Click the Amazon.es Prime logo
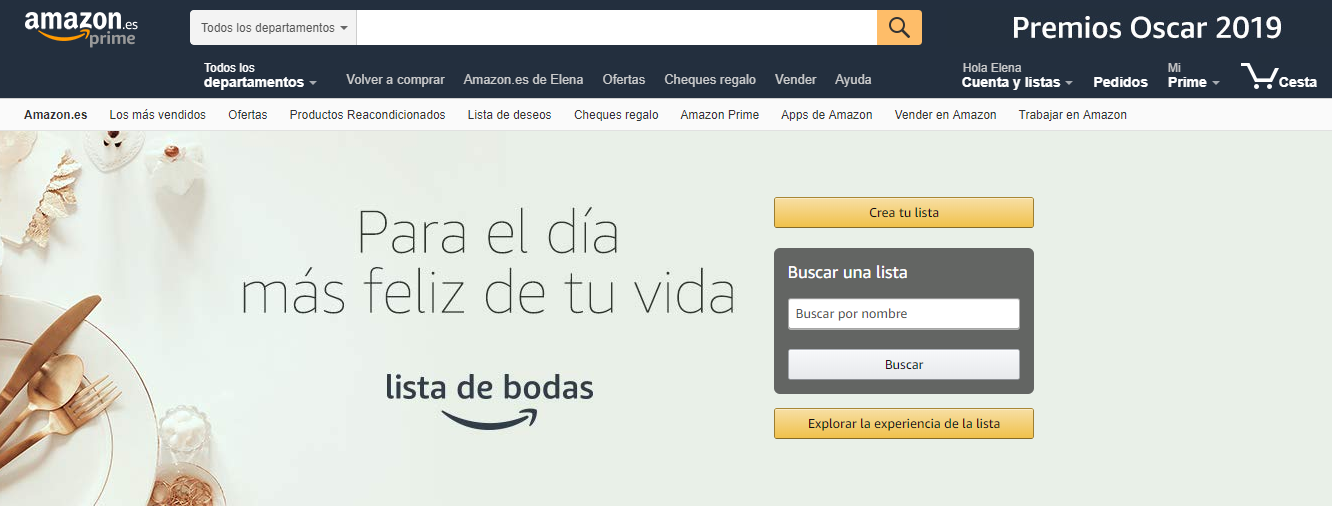The image size is (1332, 508). 81,28
